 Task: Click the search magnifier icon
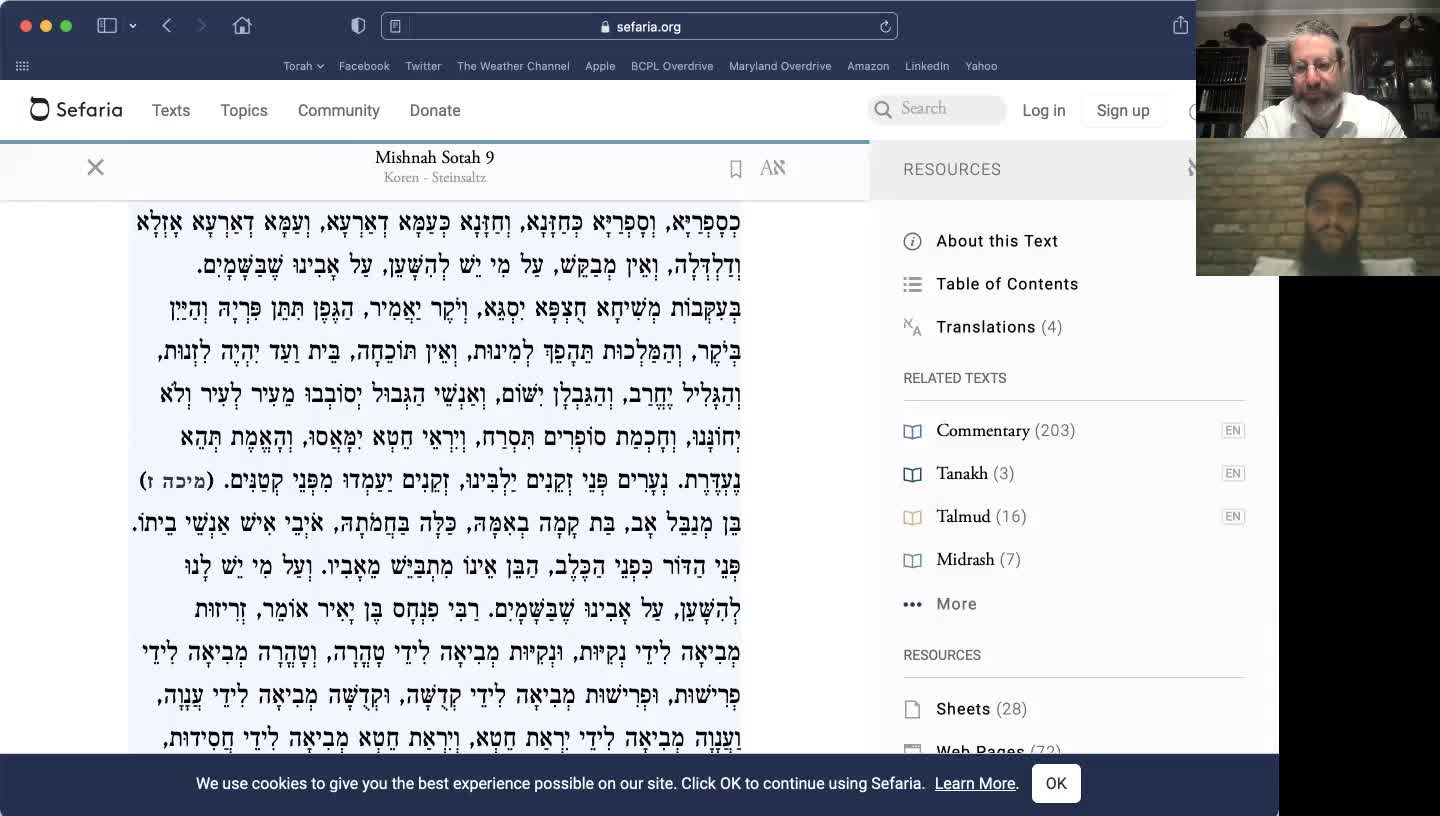(883, 110)
